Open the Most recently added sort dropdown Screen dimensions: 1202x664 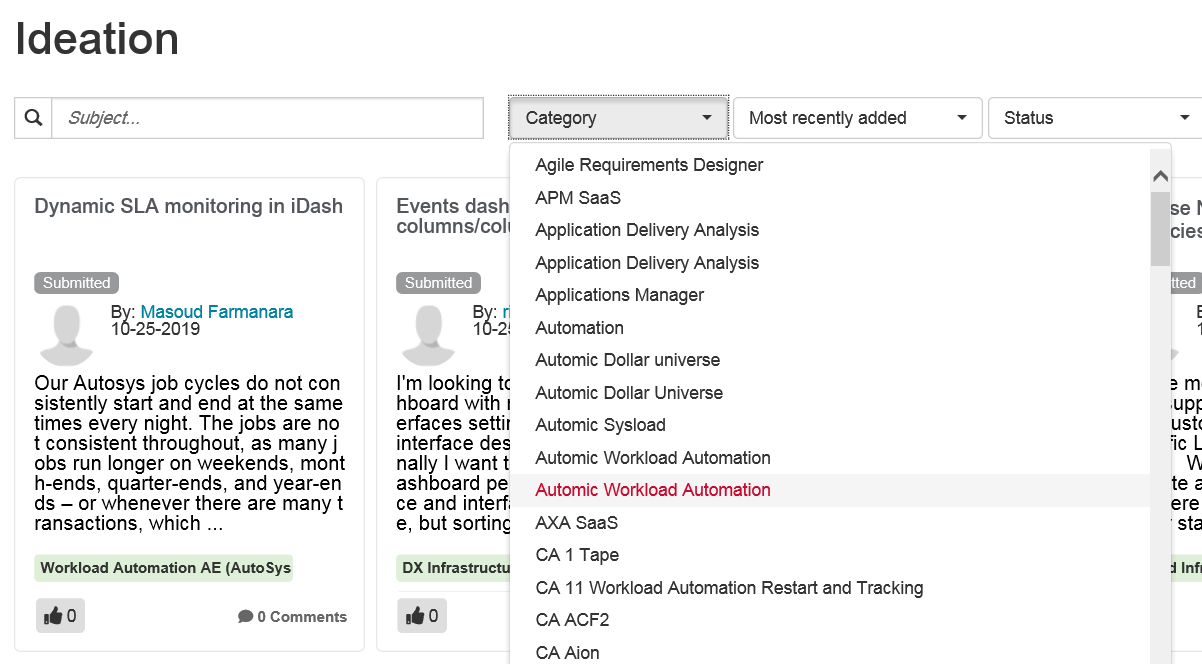859,118
